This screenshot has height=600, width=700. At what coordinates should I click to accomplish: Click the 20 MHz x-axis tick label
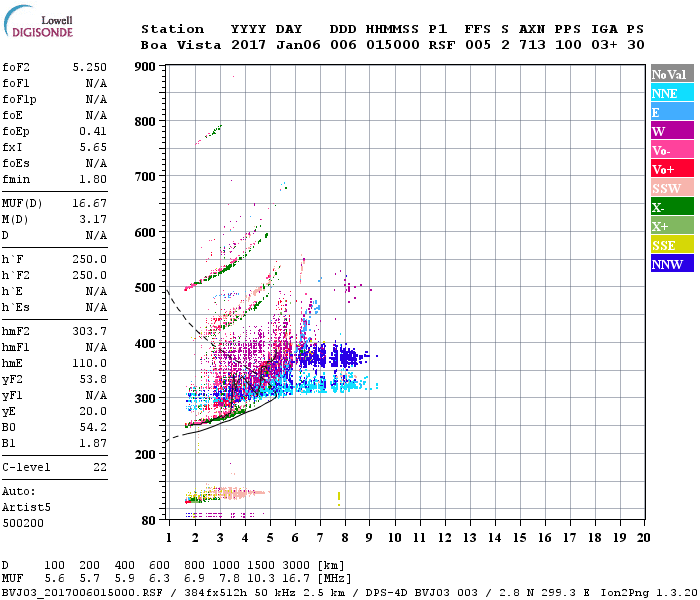pos(644,538)
